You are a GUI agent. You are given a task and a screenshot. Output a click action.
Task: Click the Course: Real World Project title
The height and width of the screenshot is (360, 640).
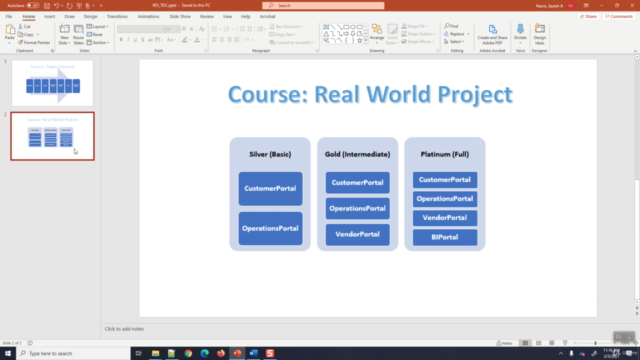pos(370,94)
